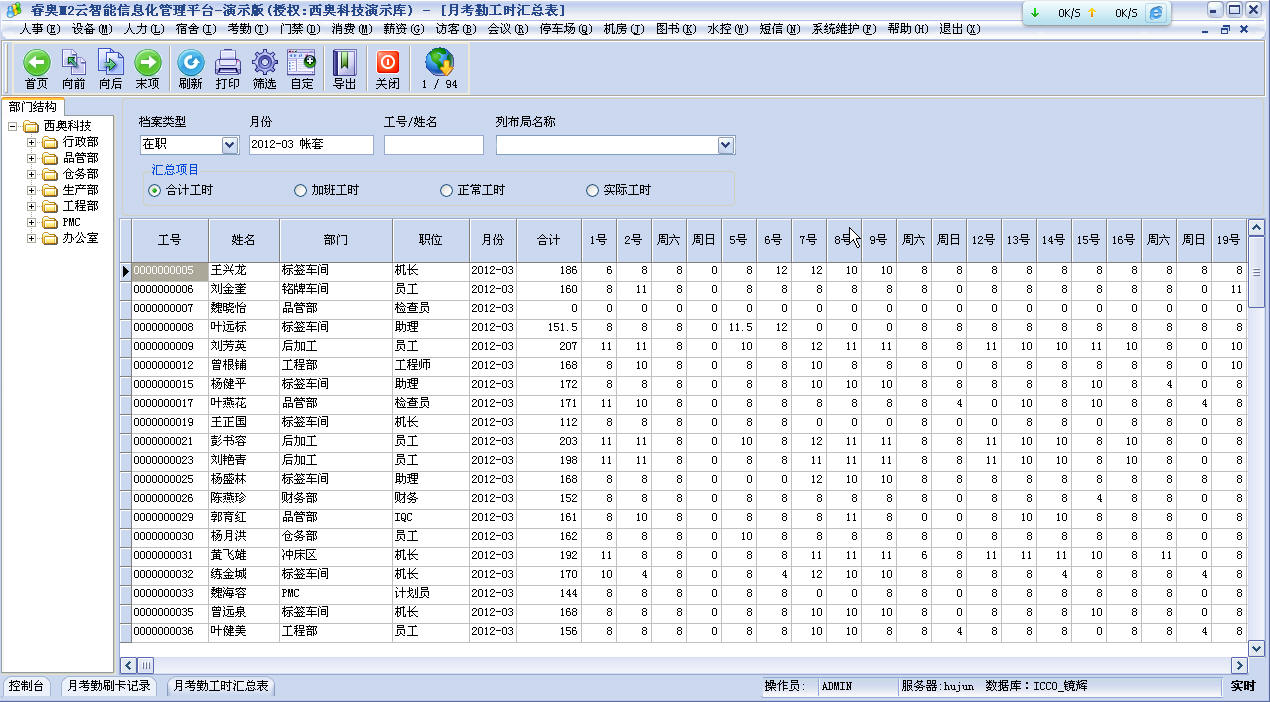Image resolution: width=1270 pixels, height=702 pixels.
Task: Click the 合计 column header
Action: pos(548,240)
